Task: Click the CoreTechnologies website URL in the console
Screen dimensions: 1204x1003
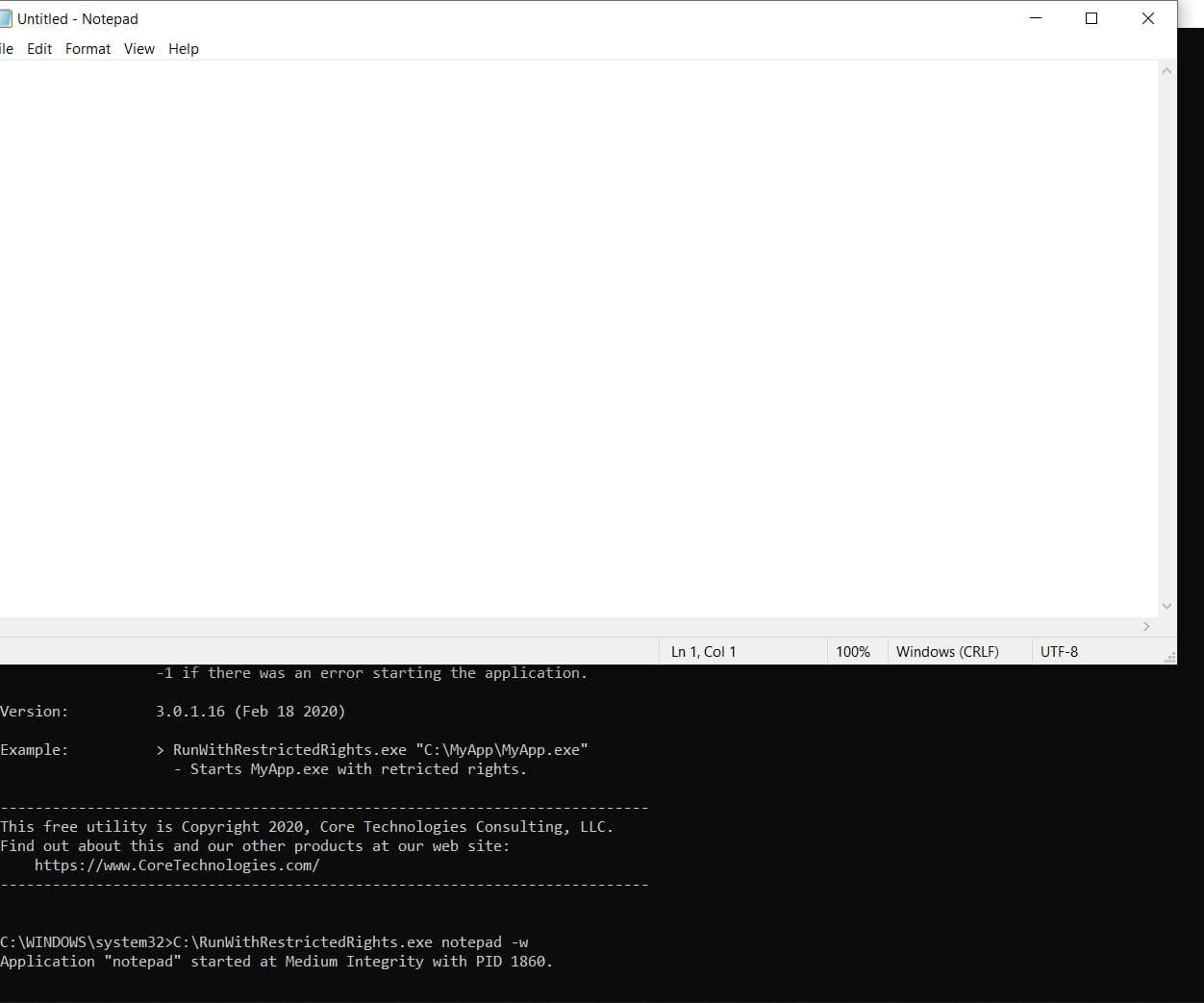Action: click(177, 865)
